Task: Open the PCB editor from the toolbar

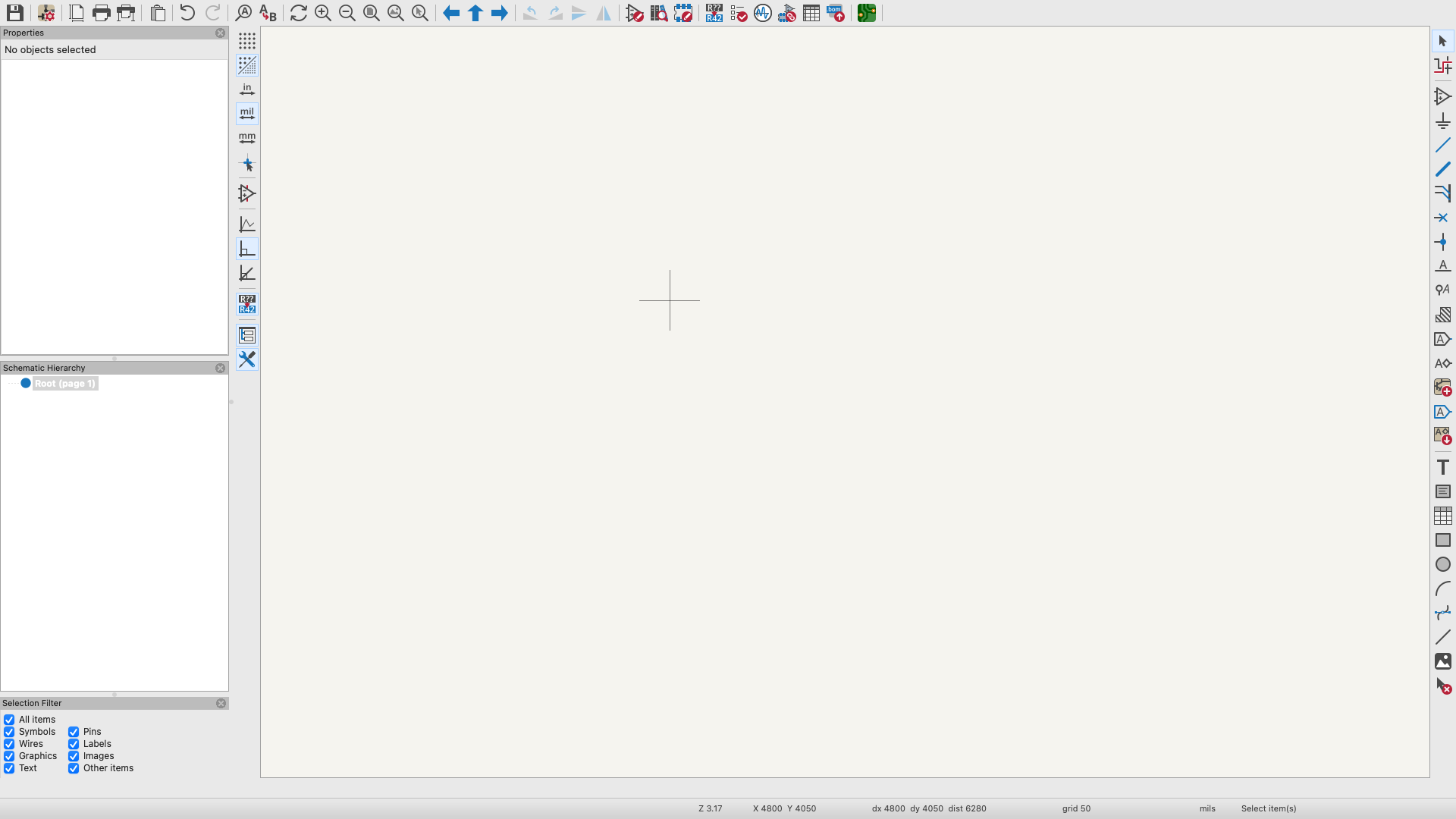Action: tap(867, 13)
